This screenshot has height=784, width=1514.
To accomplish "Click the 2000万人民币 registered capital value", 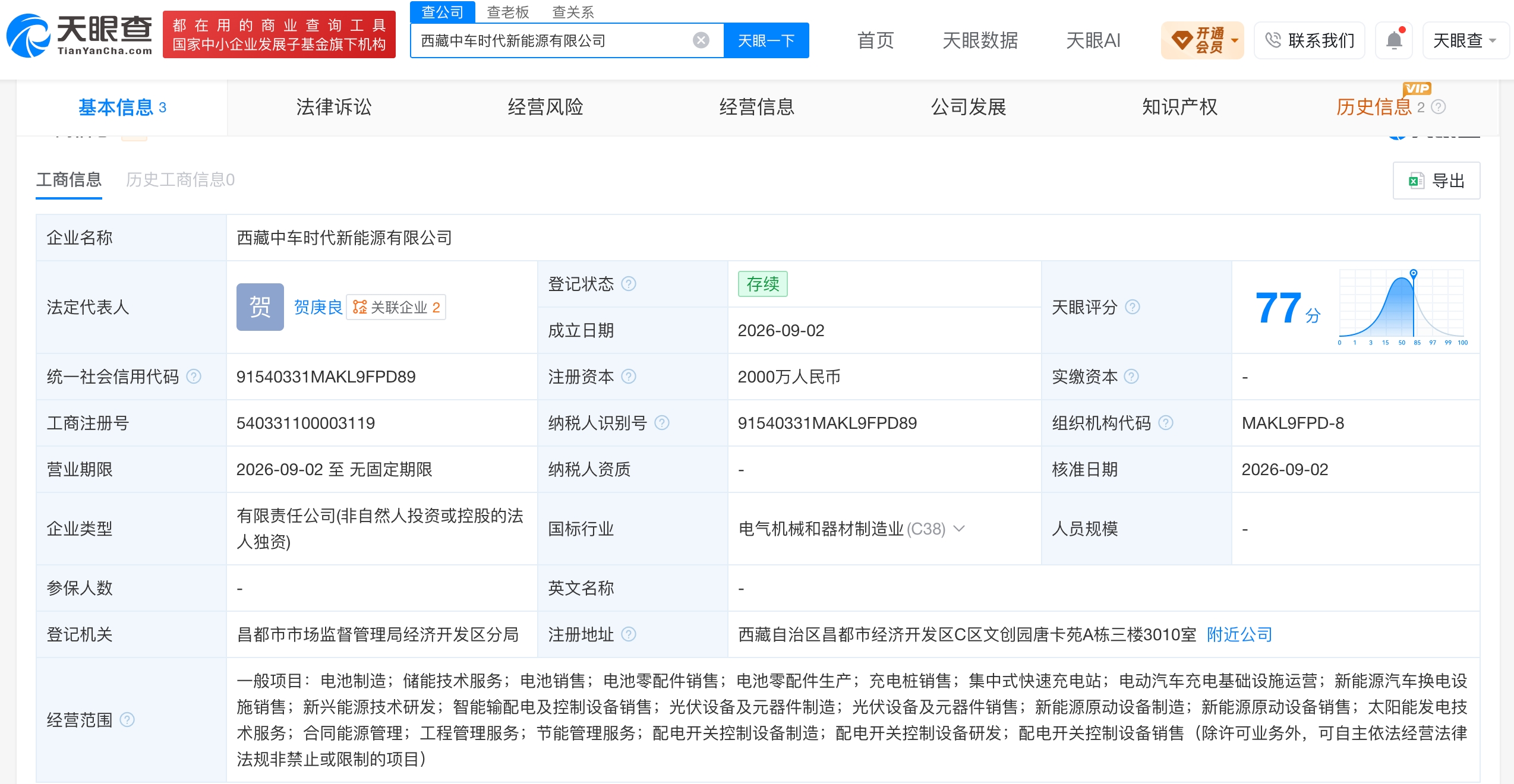I will pos(789,377).
